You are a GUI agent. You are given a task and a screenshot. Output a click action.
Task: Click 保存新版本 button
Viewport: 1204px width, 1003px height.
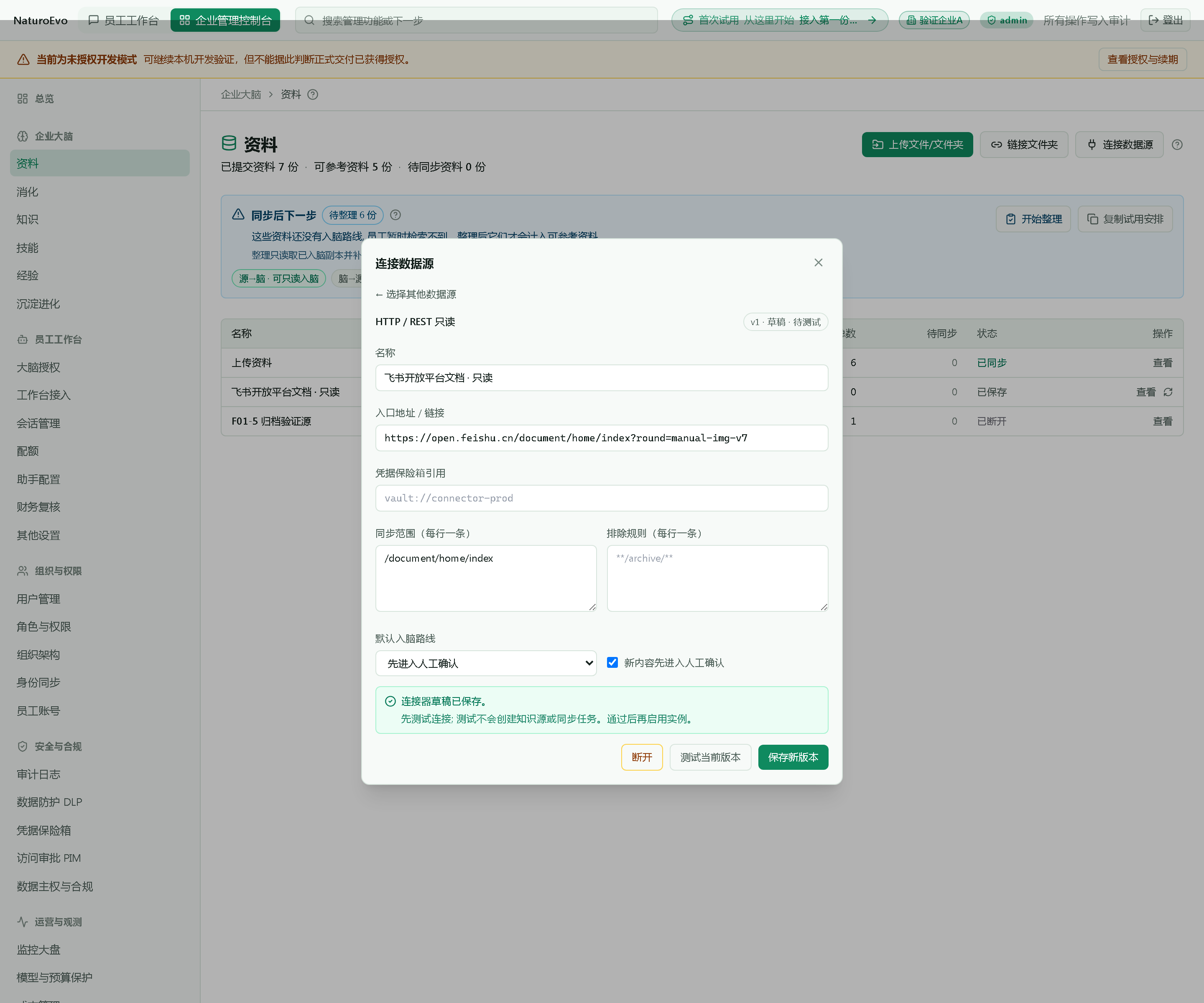point(793,757)
